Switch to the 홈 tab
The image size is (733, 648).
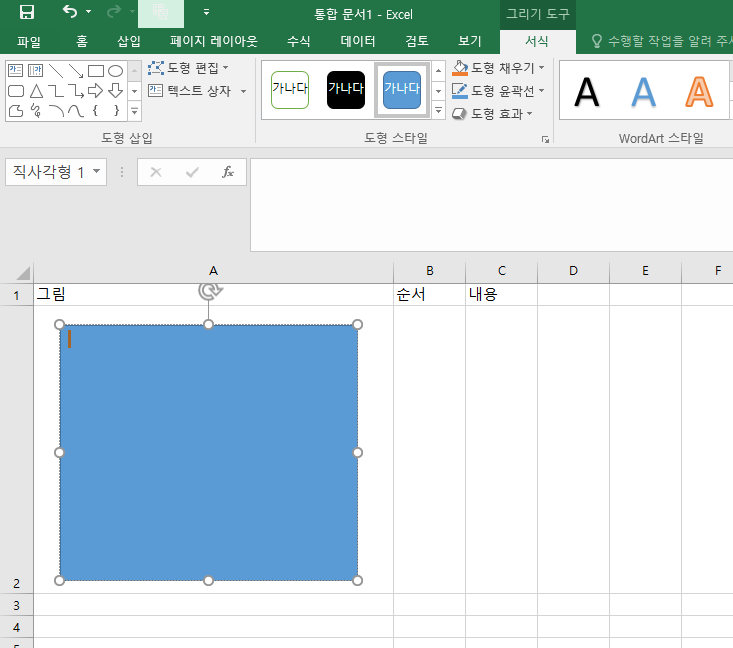click(x=82, y=42)
